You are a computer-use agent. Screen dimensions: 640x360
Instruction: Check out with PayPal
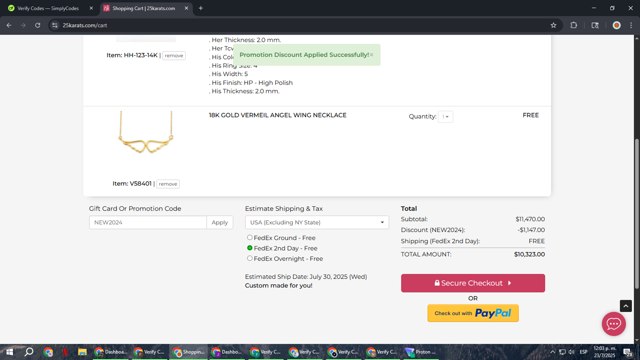(473, 313)
